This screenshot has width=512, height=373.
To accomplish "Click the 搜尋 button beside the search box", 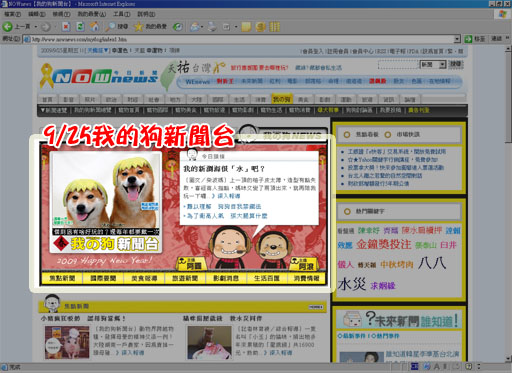I will click(456, 64).
